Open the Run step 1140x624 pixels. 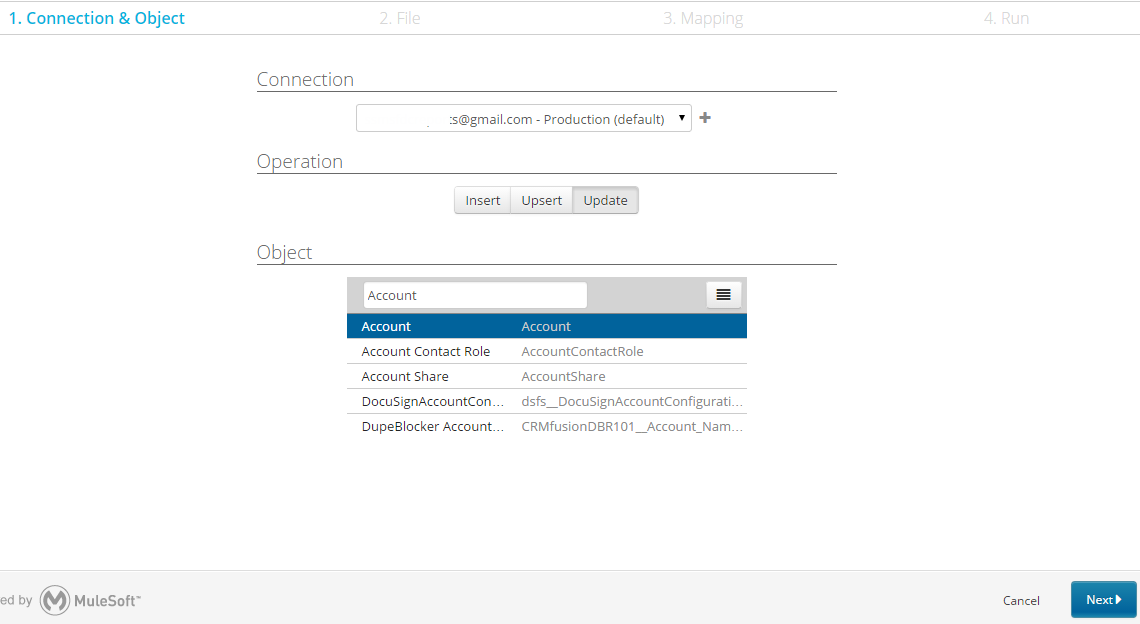(x=1006, y=17)
